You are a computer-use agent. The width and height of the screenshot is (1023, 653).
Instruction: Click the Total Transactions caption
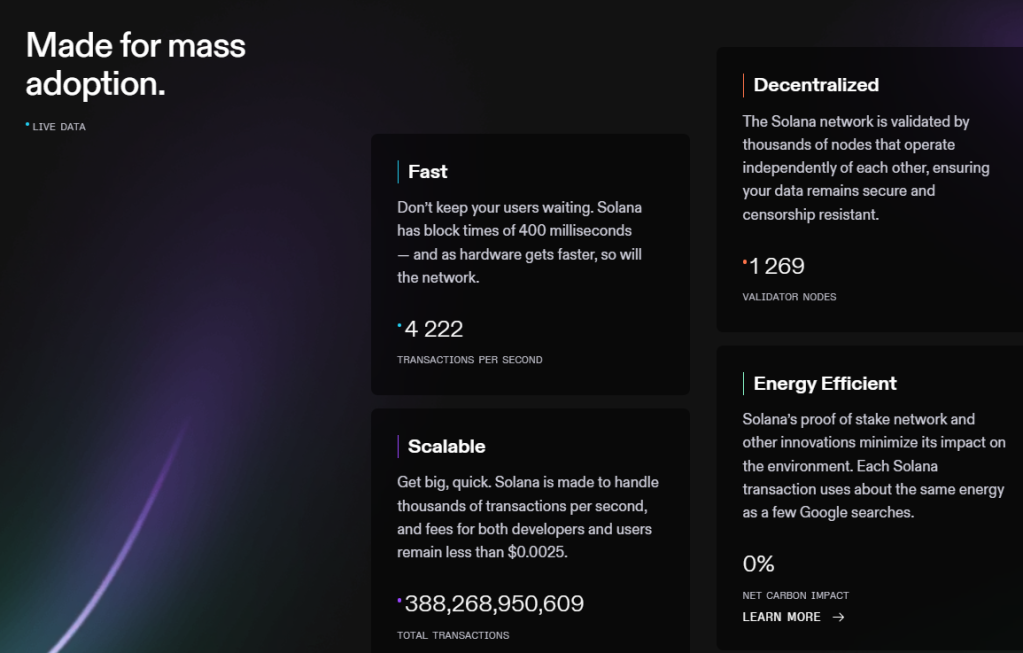(453, 635)
